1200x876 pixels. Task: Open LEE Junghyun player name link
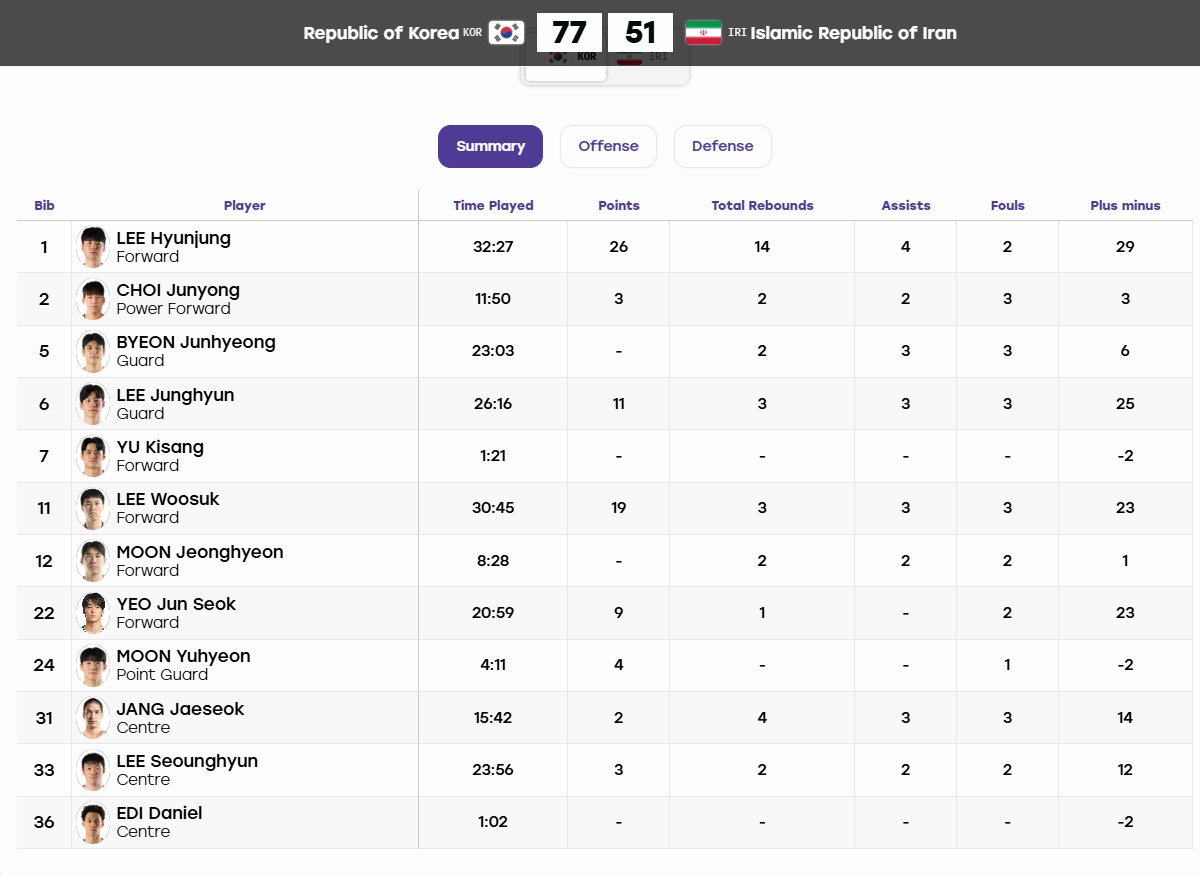(175, 395)
